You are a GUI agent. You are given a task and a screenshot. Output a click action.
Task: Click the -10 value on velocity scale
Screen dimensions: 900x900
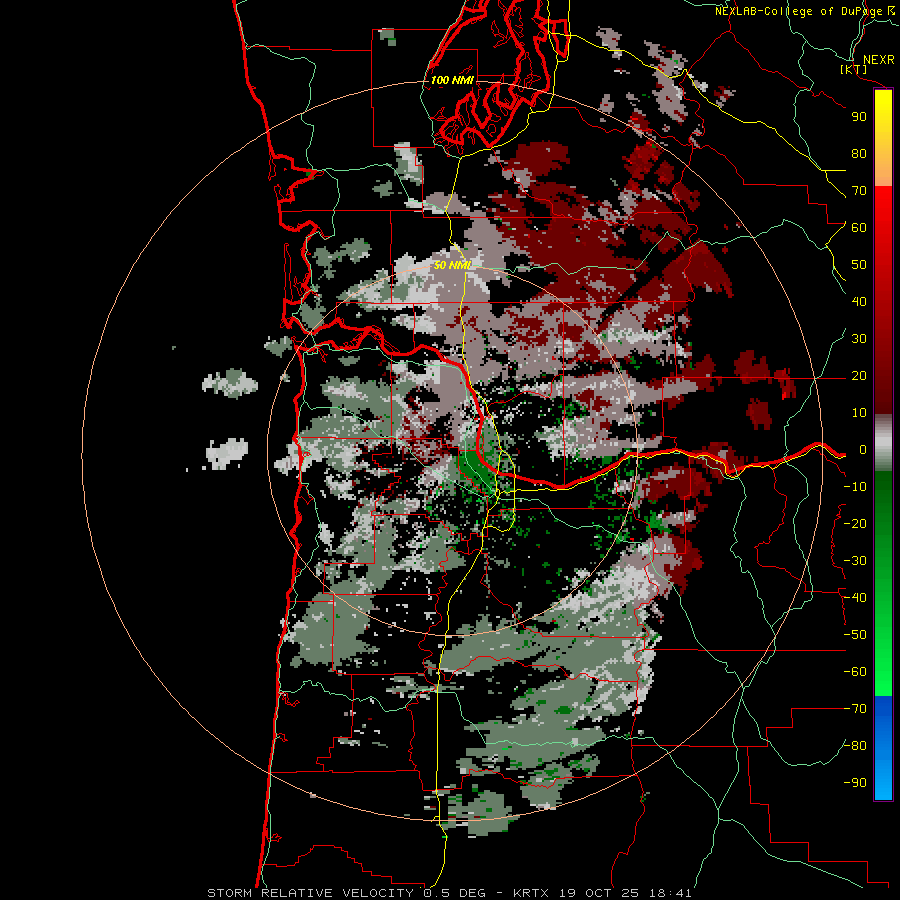click(855, 487)
